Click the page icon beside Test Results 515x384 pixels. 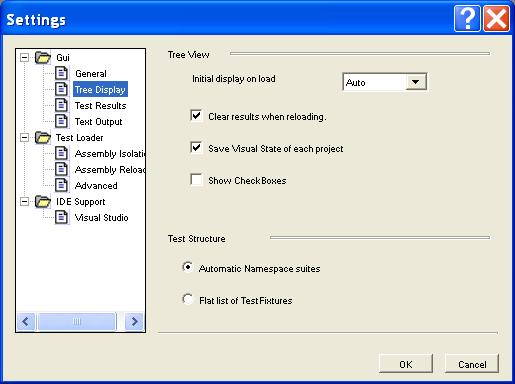(x=61, y=105)
